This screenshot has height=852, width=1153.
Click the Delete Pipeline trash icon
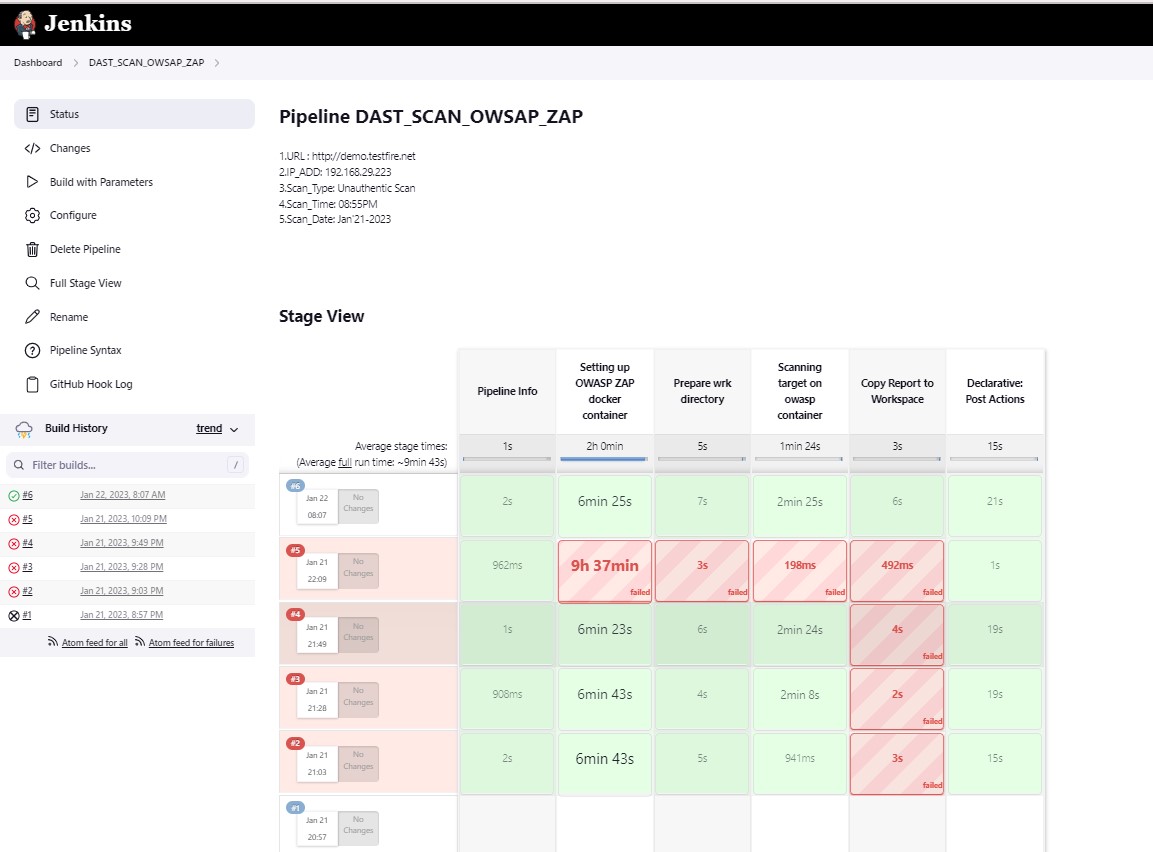point(33,249)
